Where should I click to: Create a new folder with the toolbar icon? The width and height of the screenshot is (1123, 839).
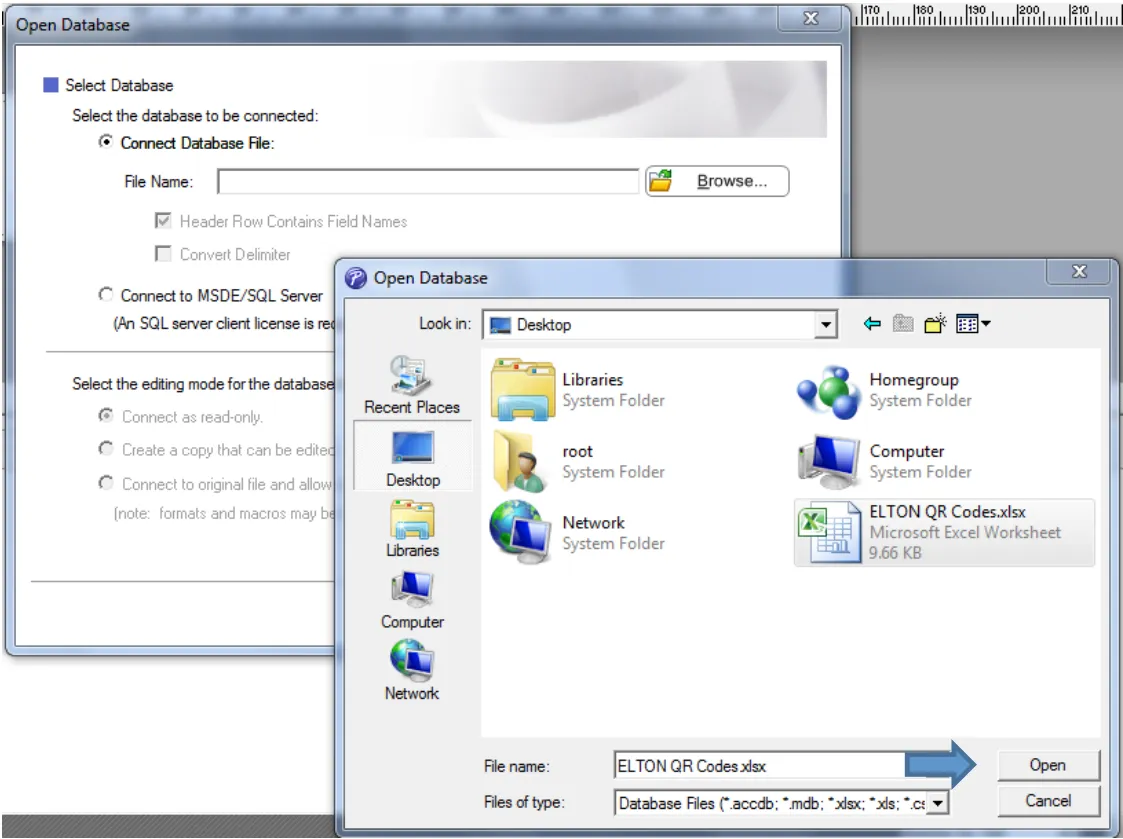tap(935, 324)
